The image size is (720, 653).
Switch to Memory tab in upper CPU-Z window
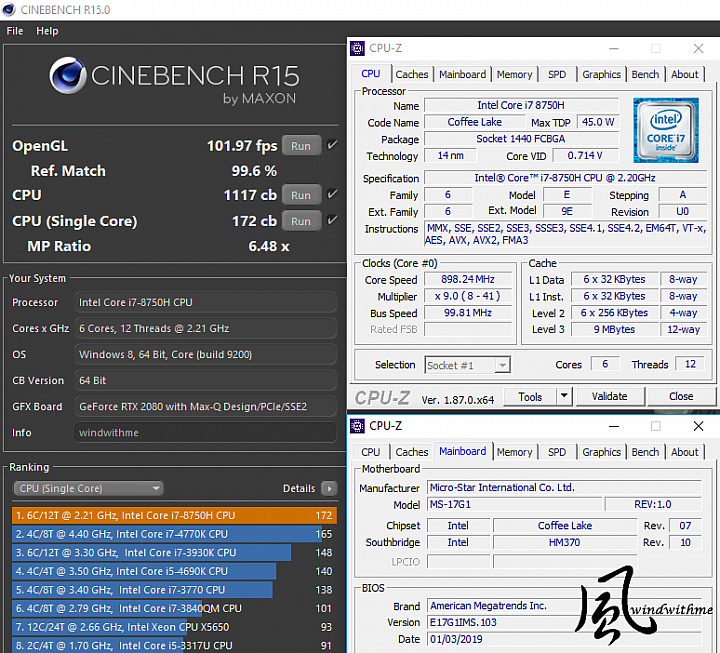[514, 74]
